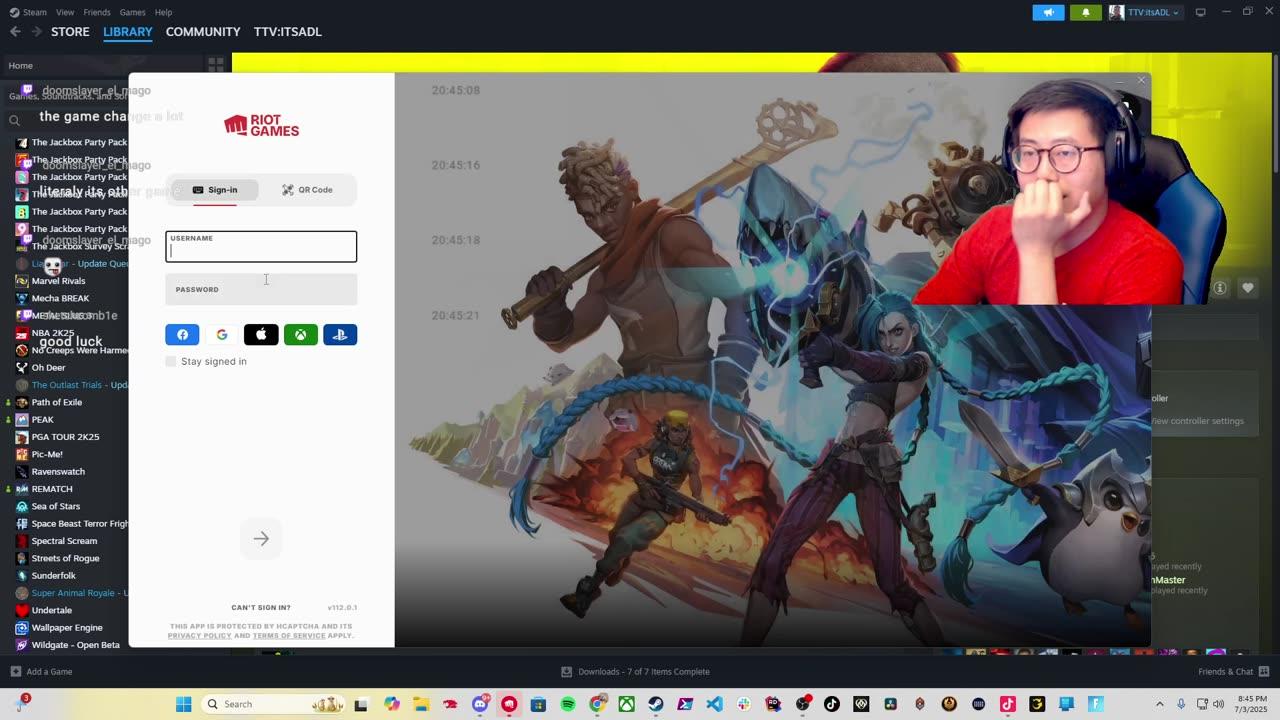Open the Home dropdown in Steam sidebar
The image size is (1280, 720).
[x=103, y=65]
